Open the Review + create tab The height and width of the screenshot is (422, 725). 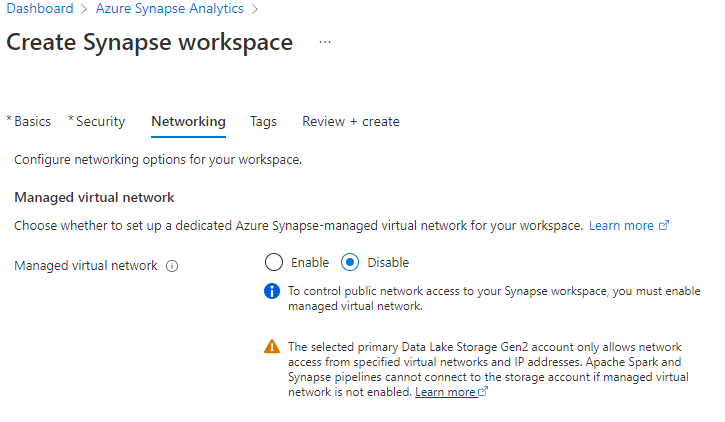coord(351,122)
